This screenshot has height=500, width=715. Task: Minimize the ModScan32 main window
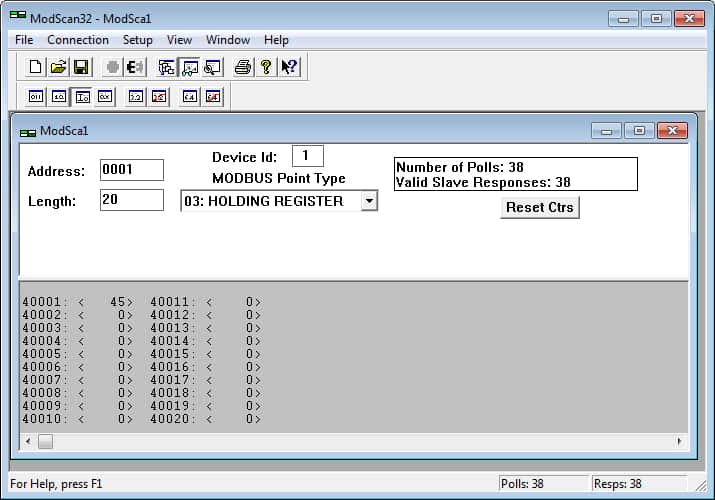point(623,19)
